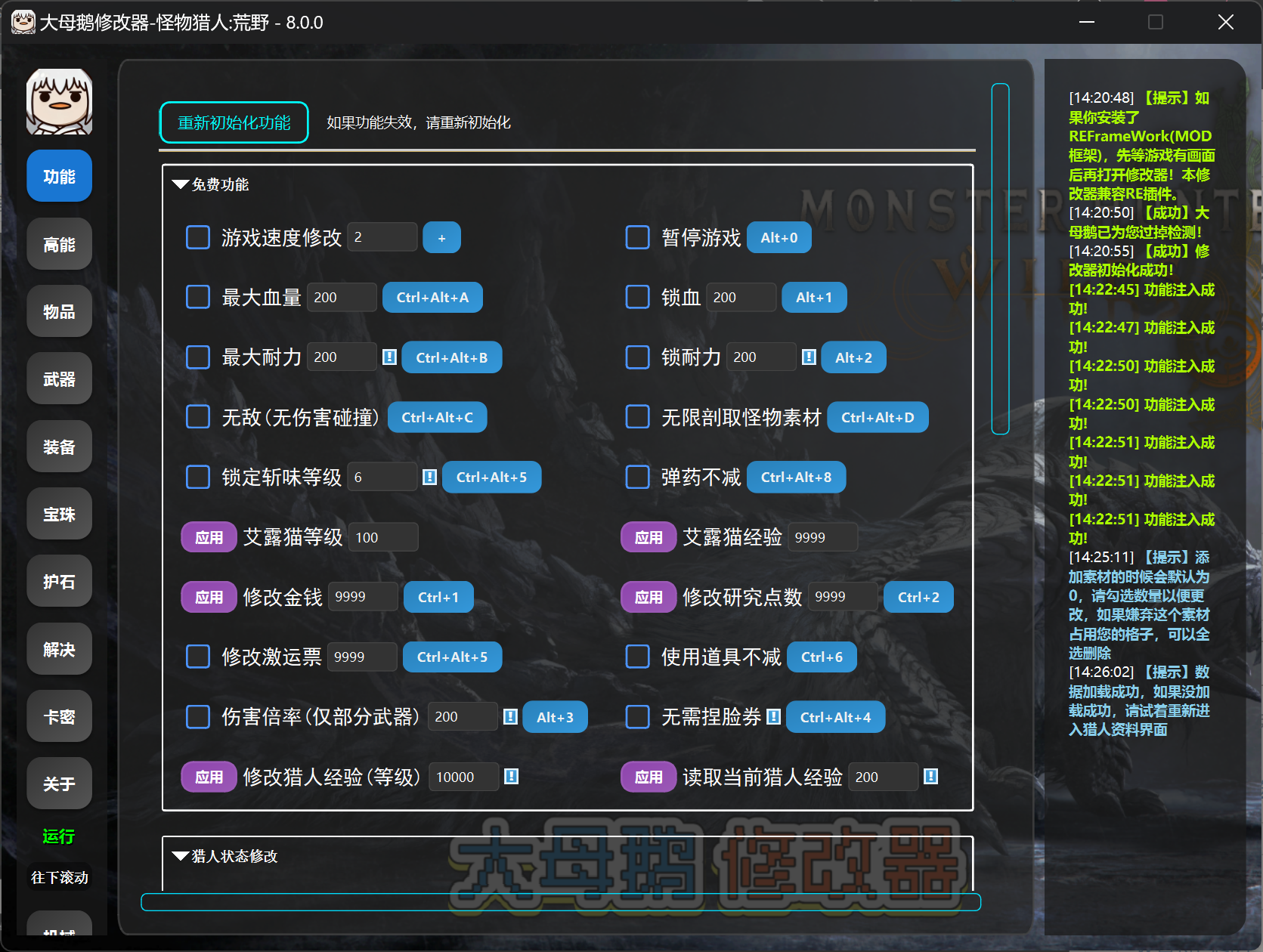Open the 解决 sidebar tab
This screenshot has width=1263, height=952.
point(59,650)
